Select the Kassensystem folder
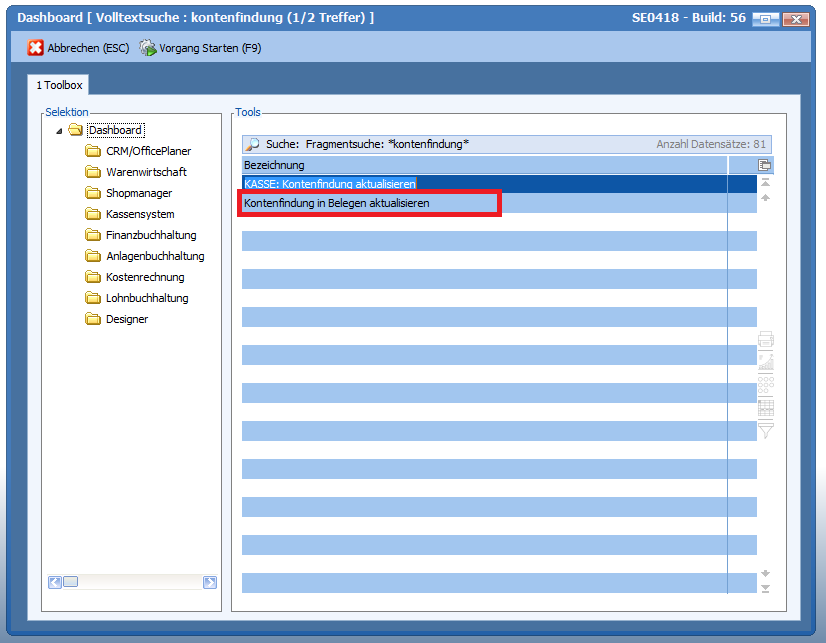This screenshot has height=643, width=826. click(x=140, y=214)
